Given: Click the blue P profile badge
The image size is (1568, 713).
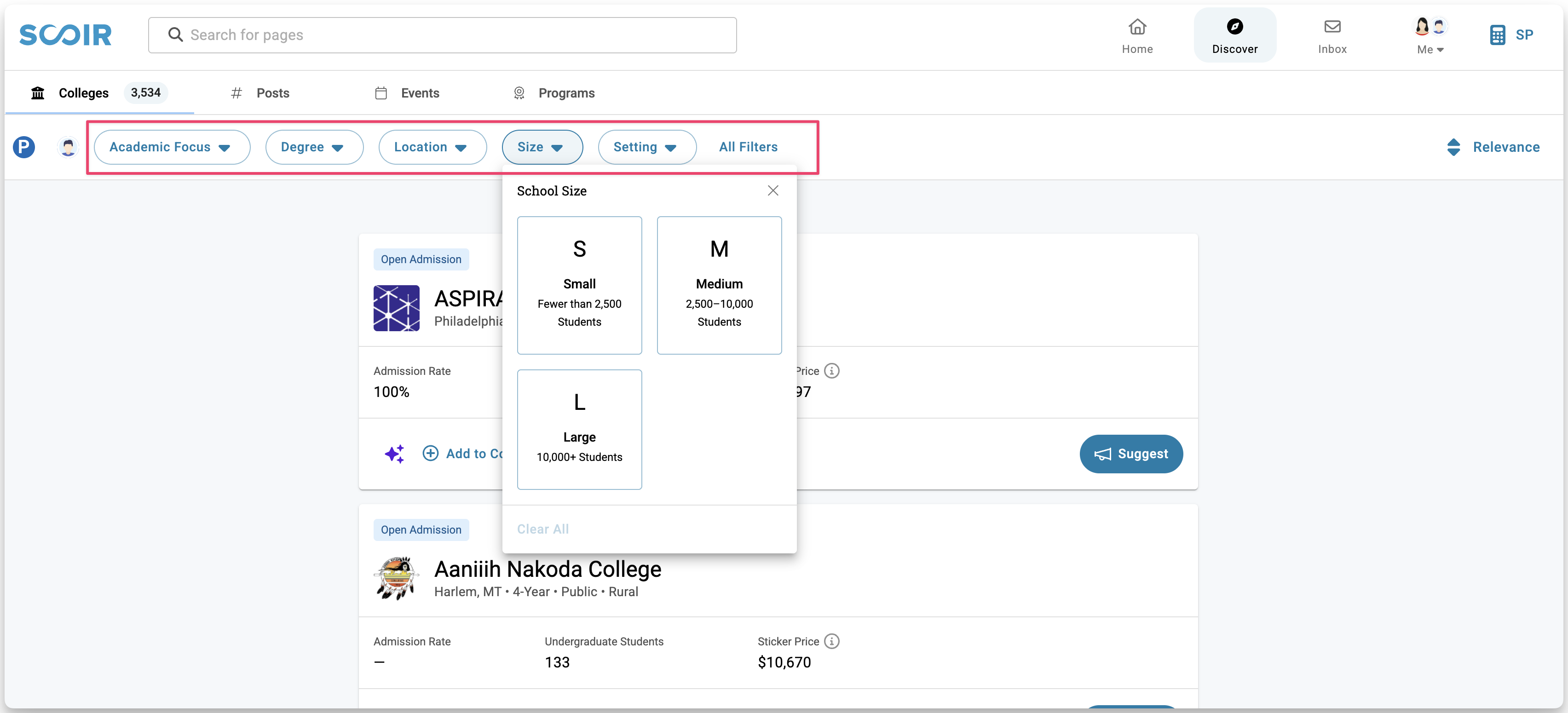Looking at the screenshot, I should coord(24,147).
